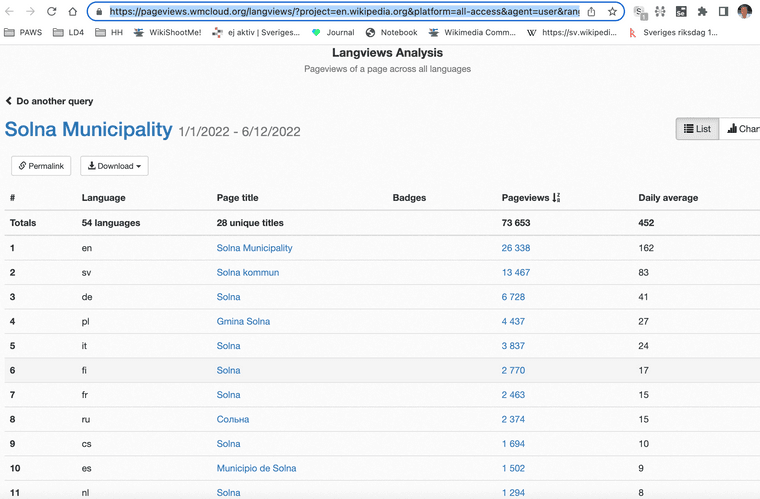
Task: Click Do another query link
Action: 49,101
